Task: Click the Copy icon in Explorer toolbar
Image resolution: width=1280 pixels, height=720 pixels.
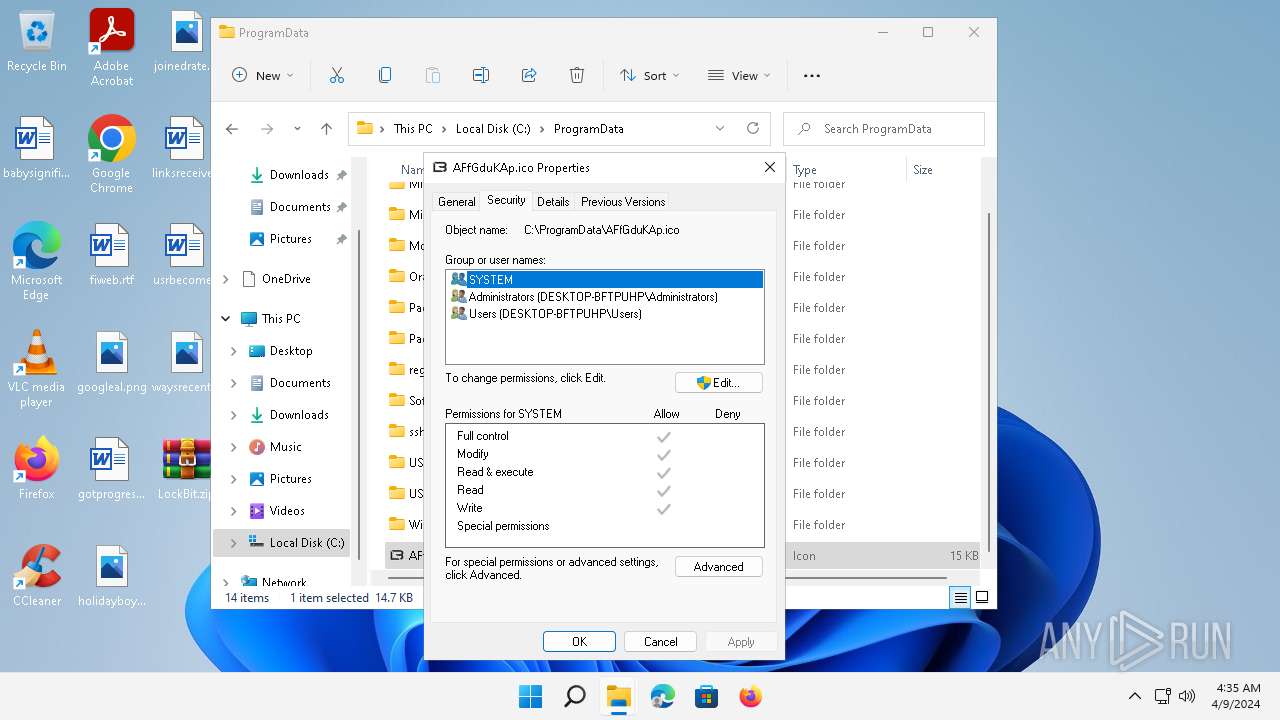Action: (x=385, y=75)
